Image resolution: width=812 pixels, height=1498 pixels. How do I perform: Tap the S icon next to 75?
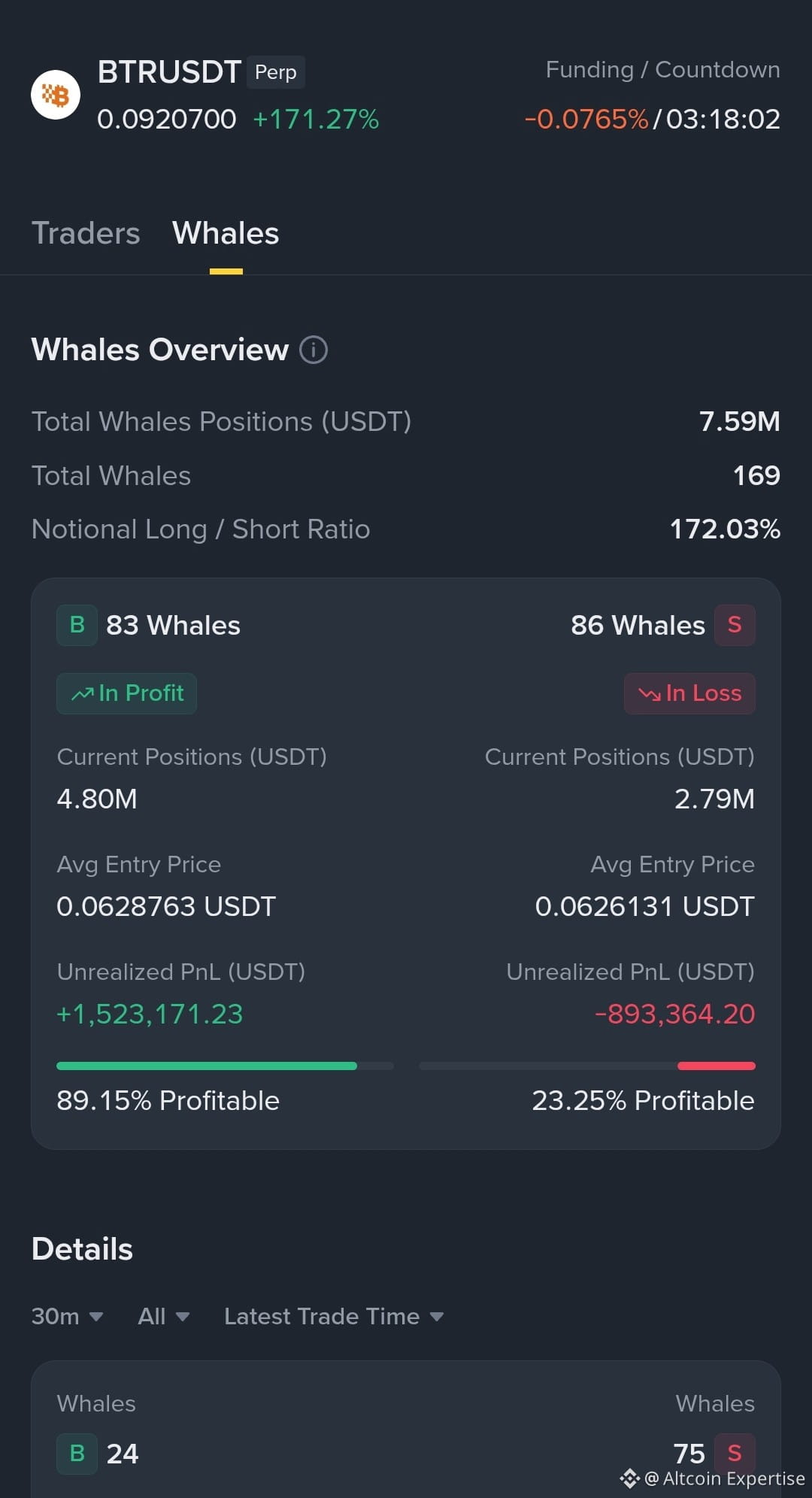(x=735, y=1454)
